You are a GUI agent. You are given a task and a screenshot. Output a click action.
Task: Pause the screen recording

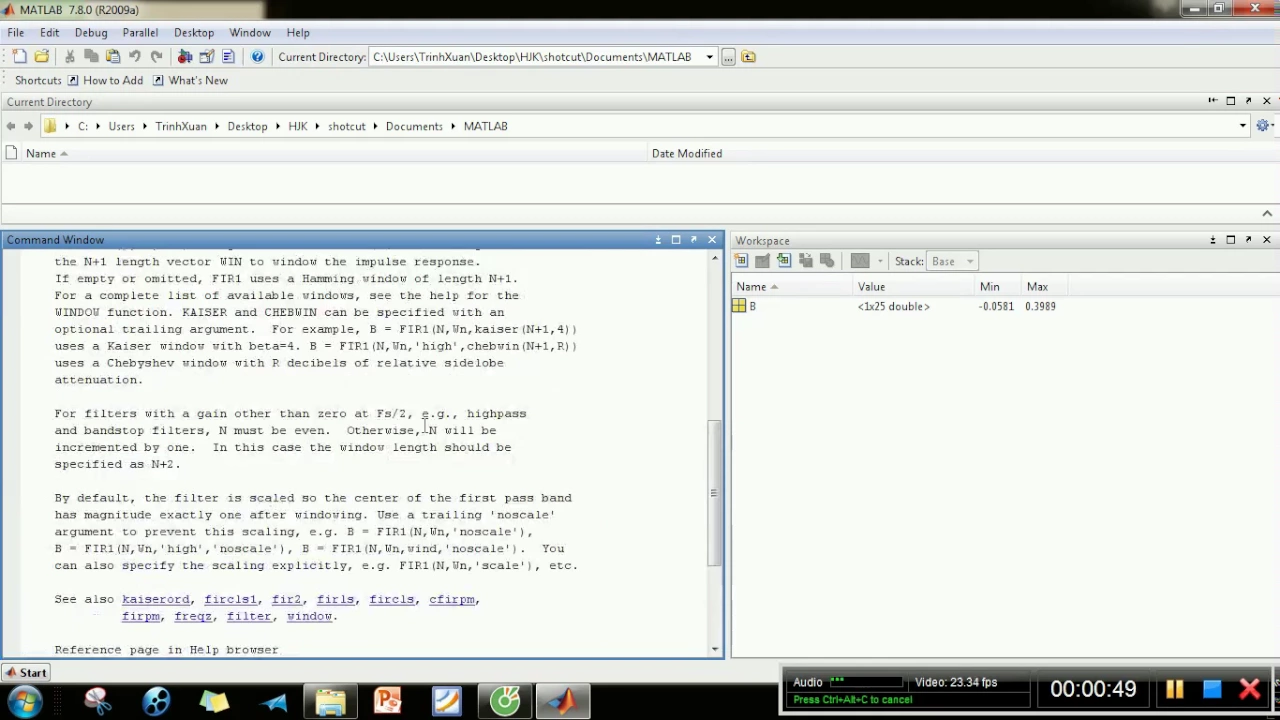(1174, 689)
